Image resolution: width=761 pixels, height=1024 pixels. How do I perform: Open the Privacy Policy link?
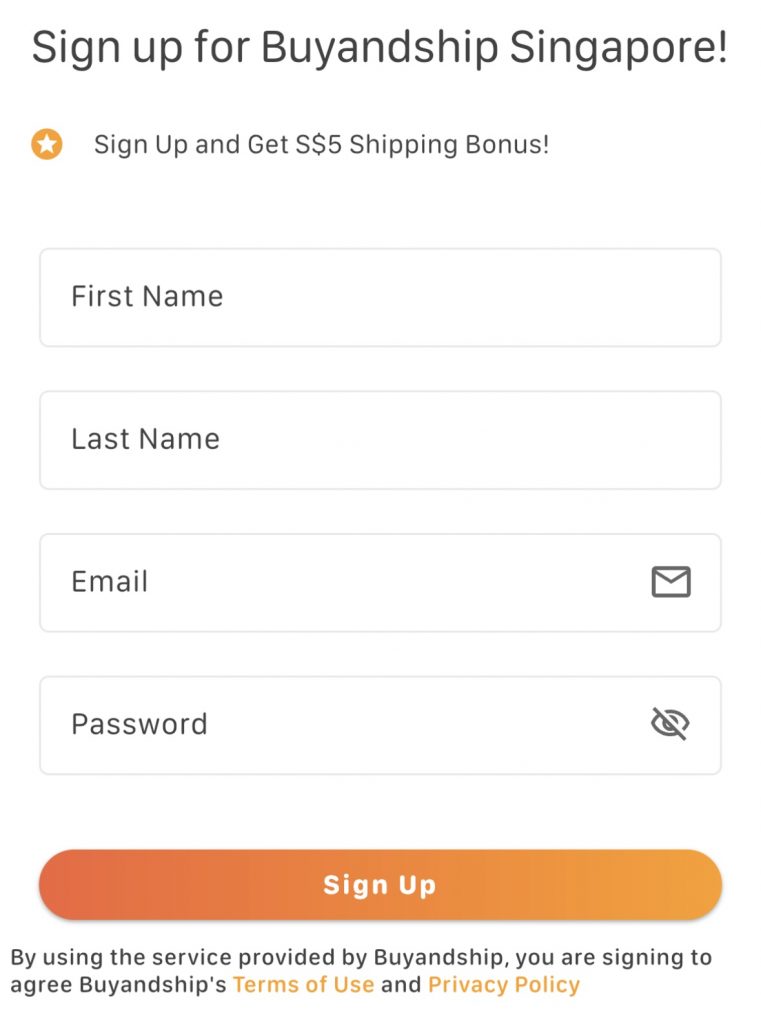coord(504,984)
